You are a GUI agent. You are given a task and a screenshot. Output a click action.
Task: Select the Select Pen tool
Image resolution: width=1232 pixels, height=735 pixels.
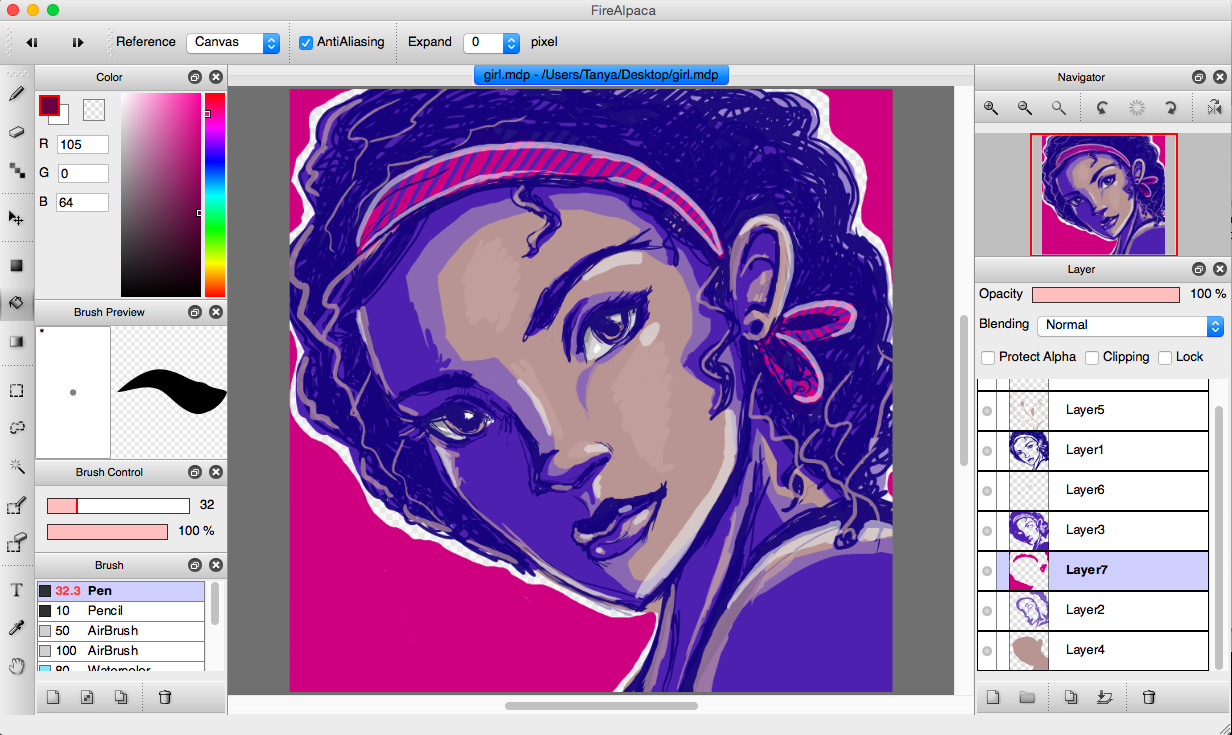[16, 506]
